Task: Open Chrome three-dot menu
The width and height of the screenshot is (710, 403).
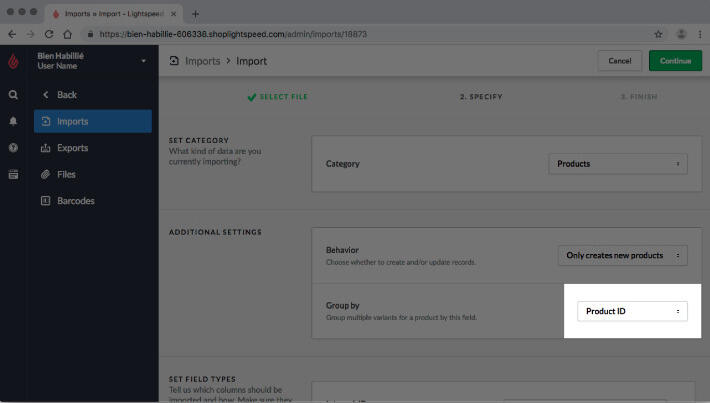Action: 698,34
